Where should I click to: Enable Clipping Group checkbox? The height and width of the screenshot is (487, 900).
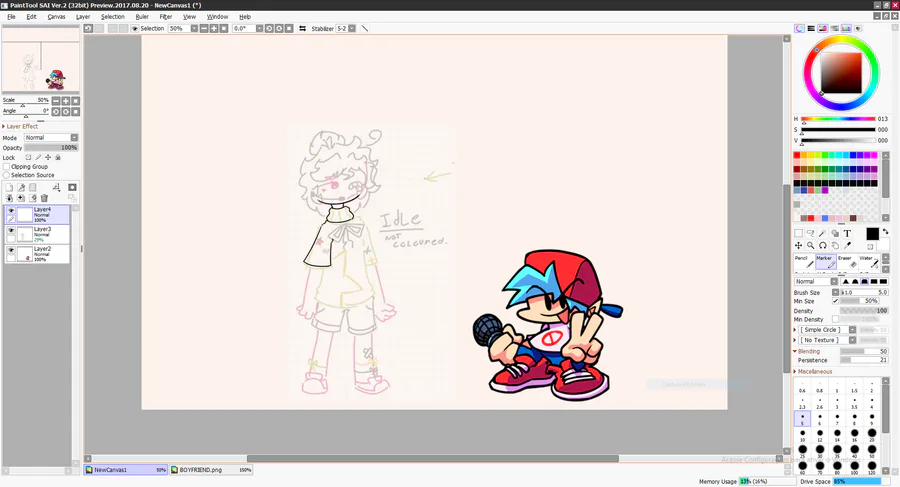click(x=7, y=167)
